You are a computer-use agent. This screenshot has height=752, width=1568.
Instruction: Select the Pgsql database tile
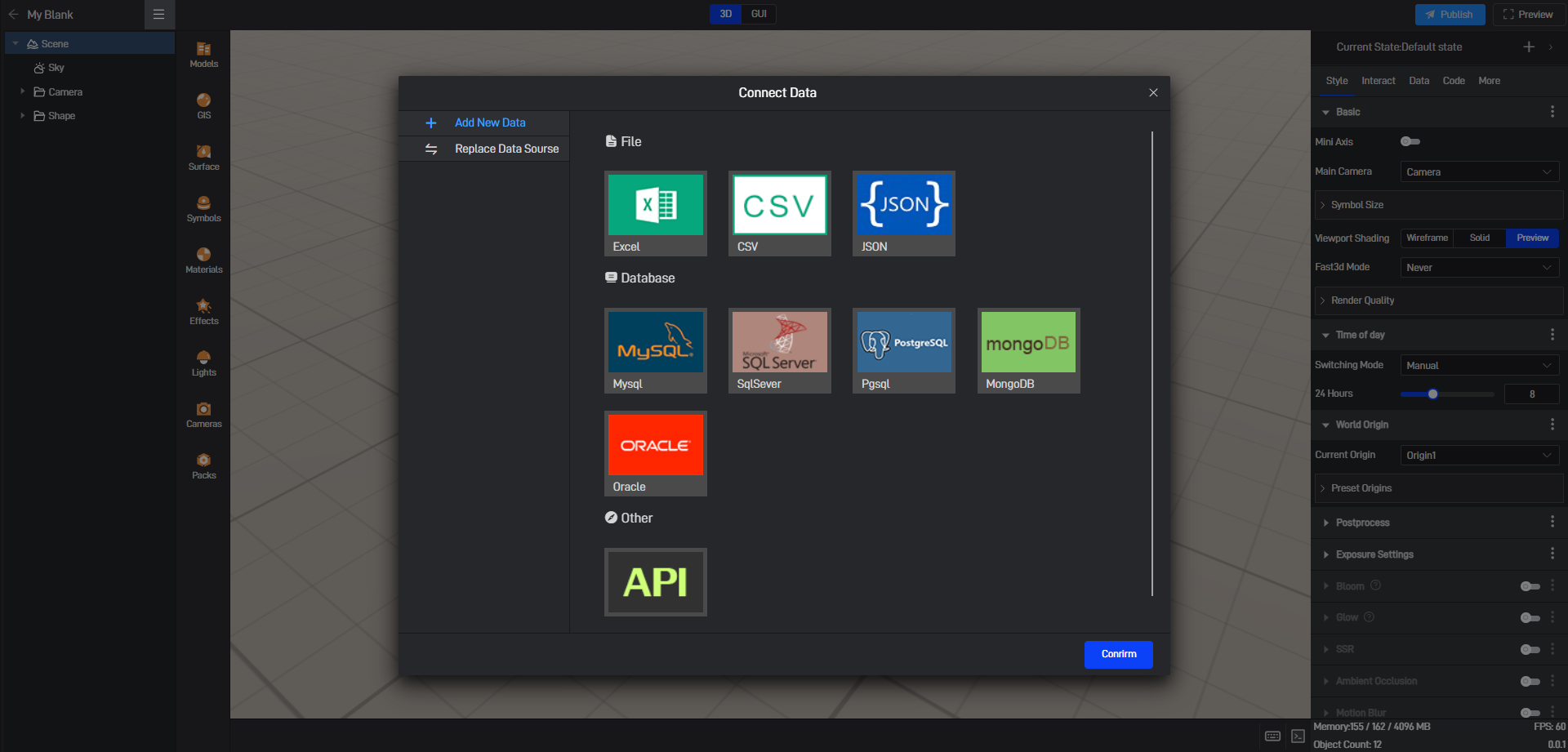[903, 350]
